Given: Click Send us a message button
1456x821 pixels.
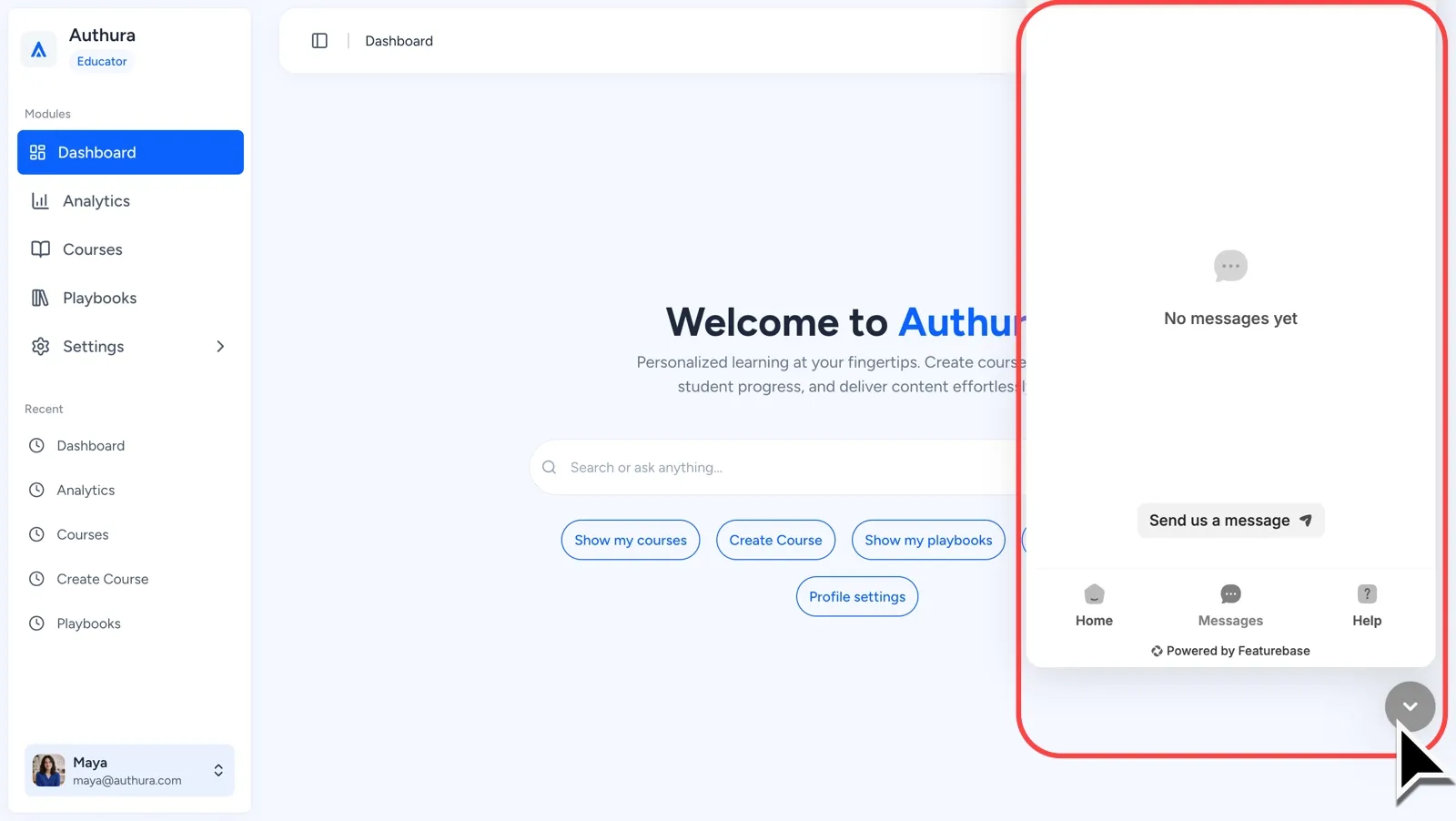Looking at the screenshot, I should point(1230,521).
